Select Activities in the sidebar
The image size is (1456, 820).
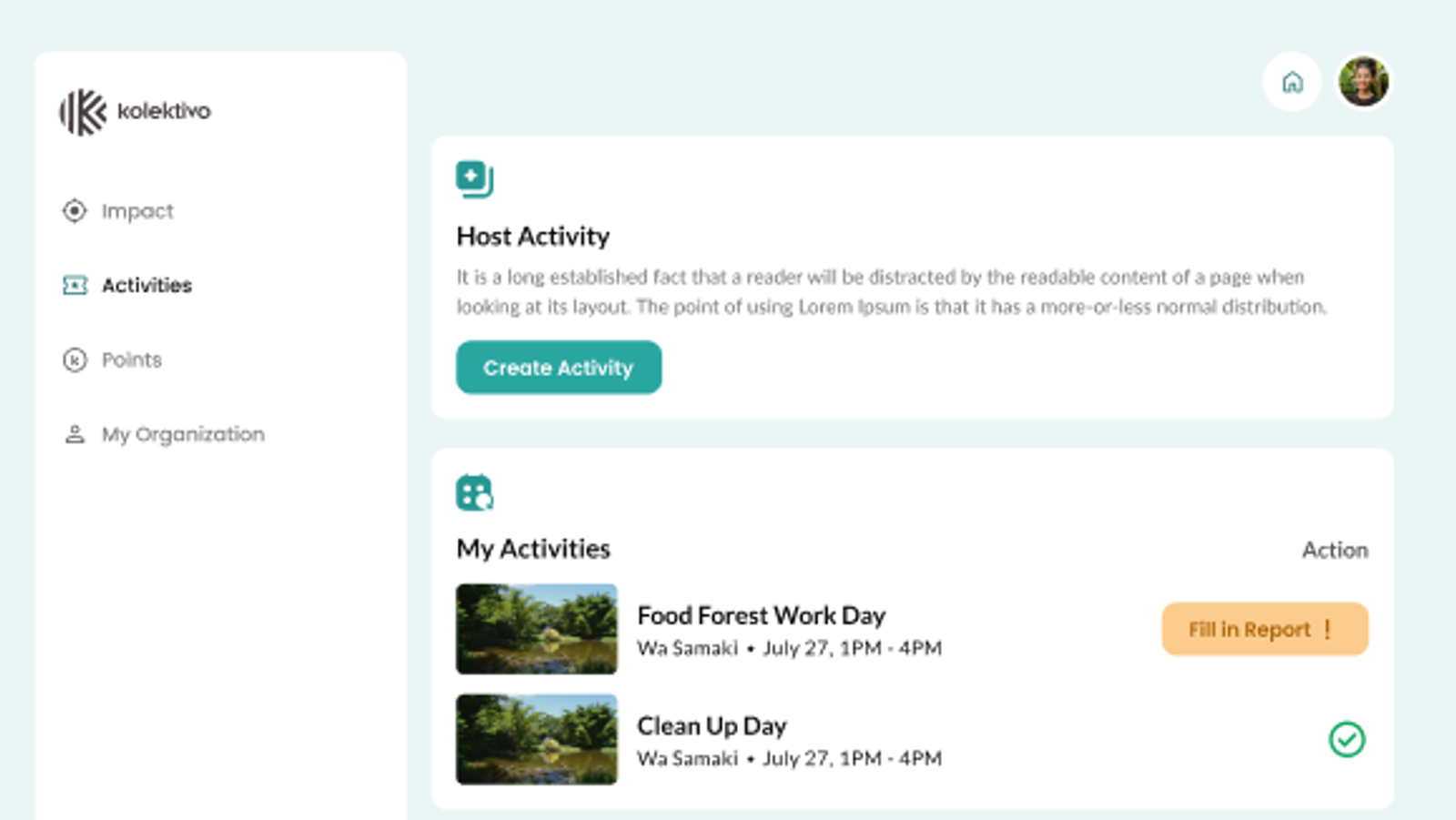(x=147, y=286)
